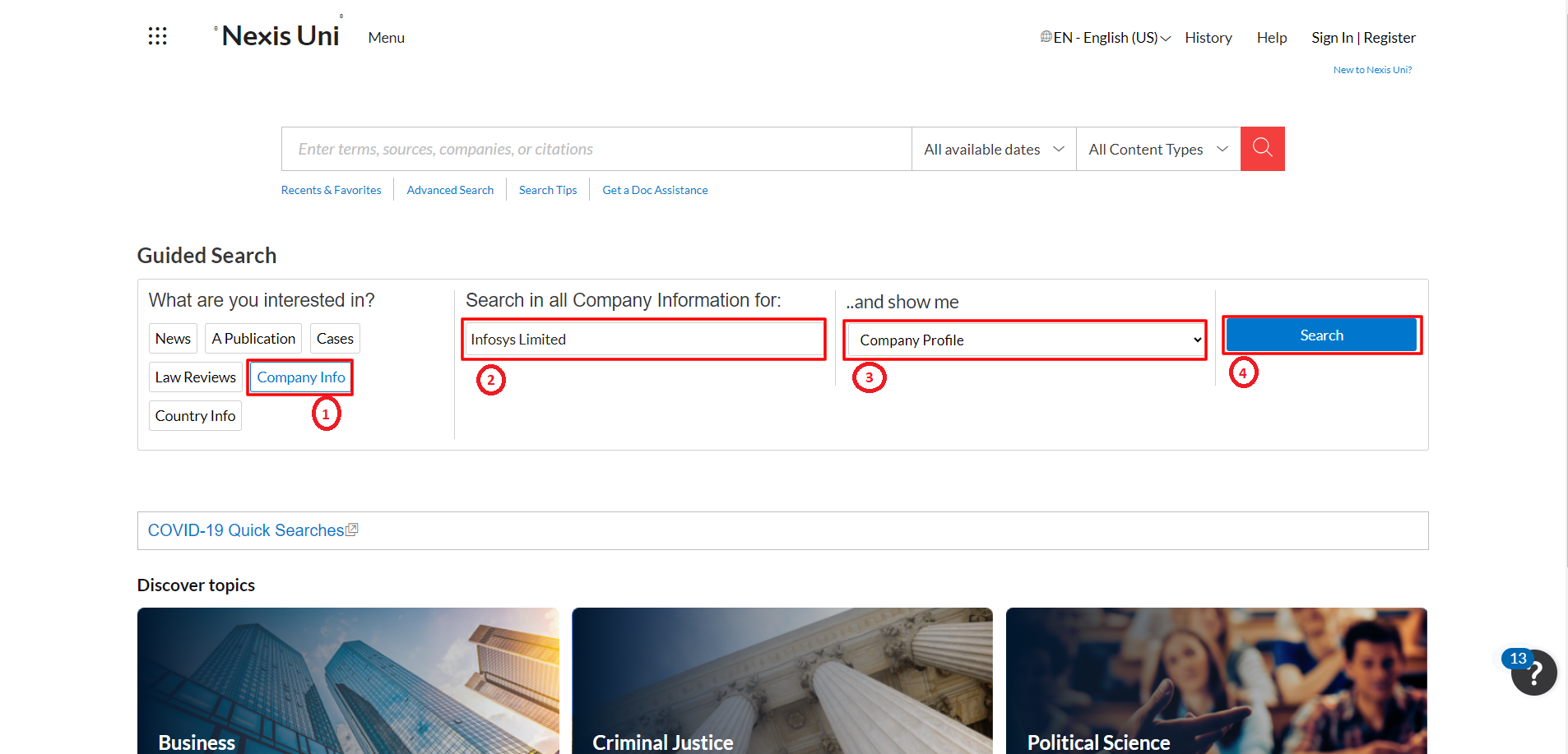The image size is (1568, 754).
Task: Open COVID-19 Quick Searches link
Action: pos(246,530)
